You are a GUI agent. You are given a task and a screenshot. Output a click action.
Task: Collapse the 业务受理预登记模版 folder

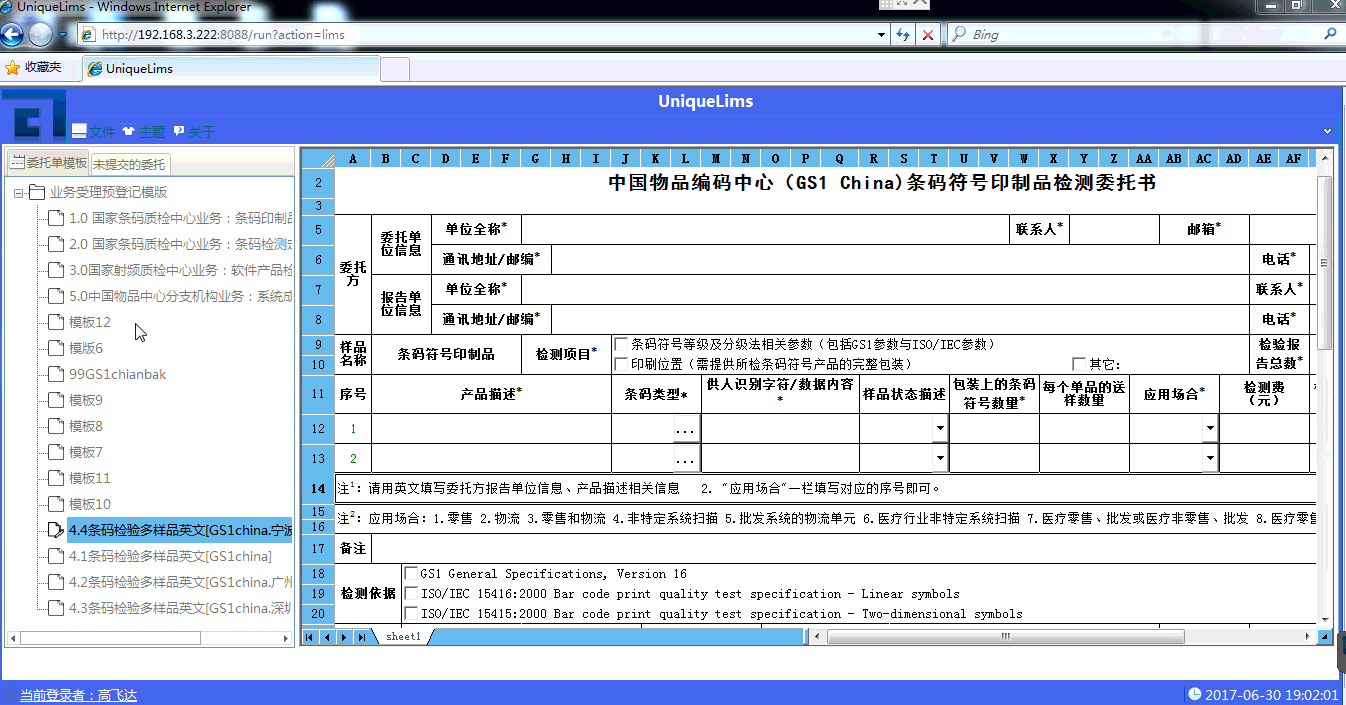19,192
